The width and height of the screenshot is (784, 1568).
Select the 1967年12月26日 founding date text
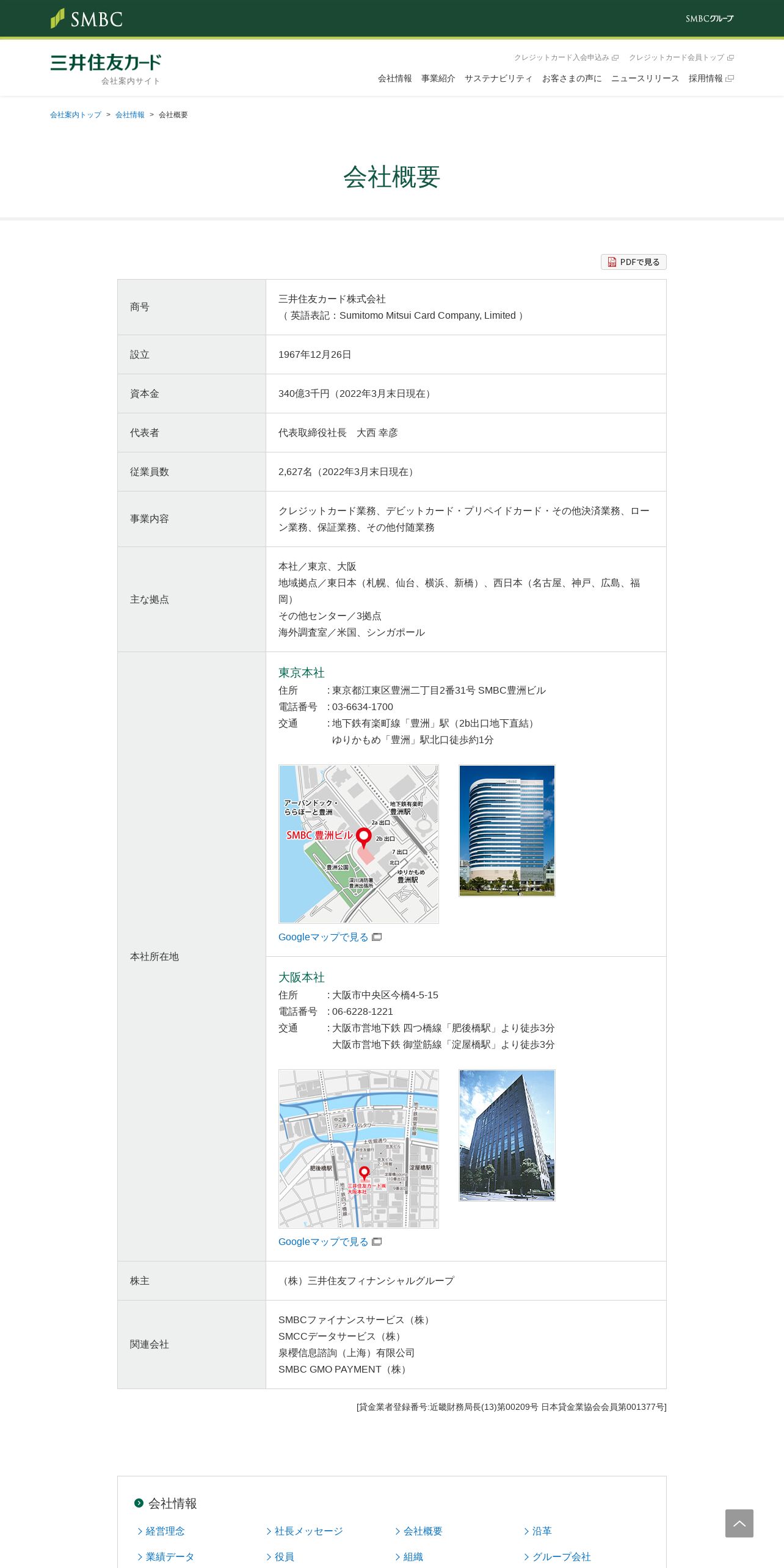(315, 355)
